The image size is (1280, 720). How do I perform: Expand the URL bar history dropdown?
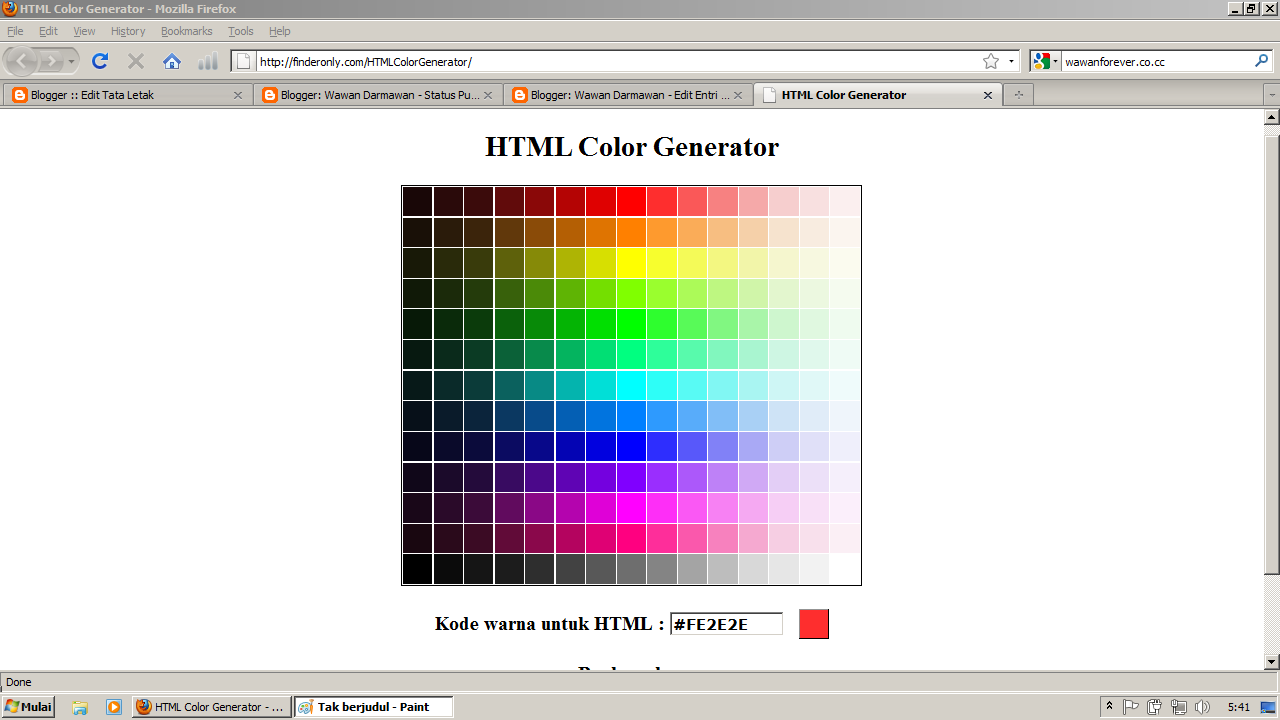[1011, 61]
